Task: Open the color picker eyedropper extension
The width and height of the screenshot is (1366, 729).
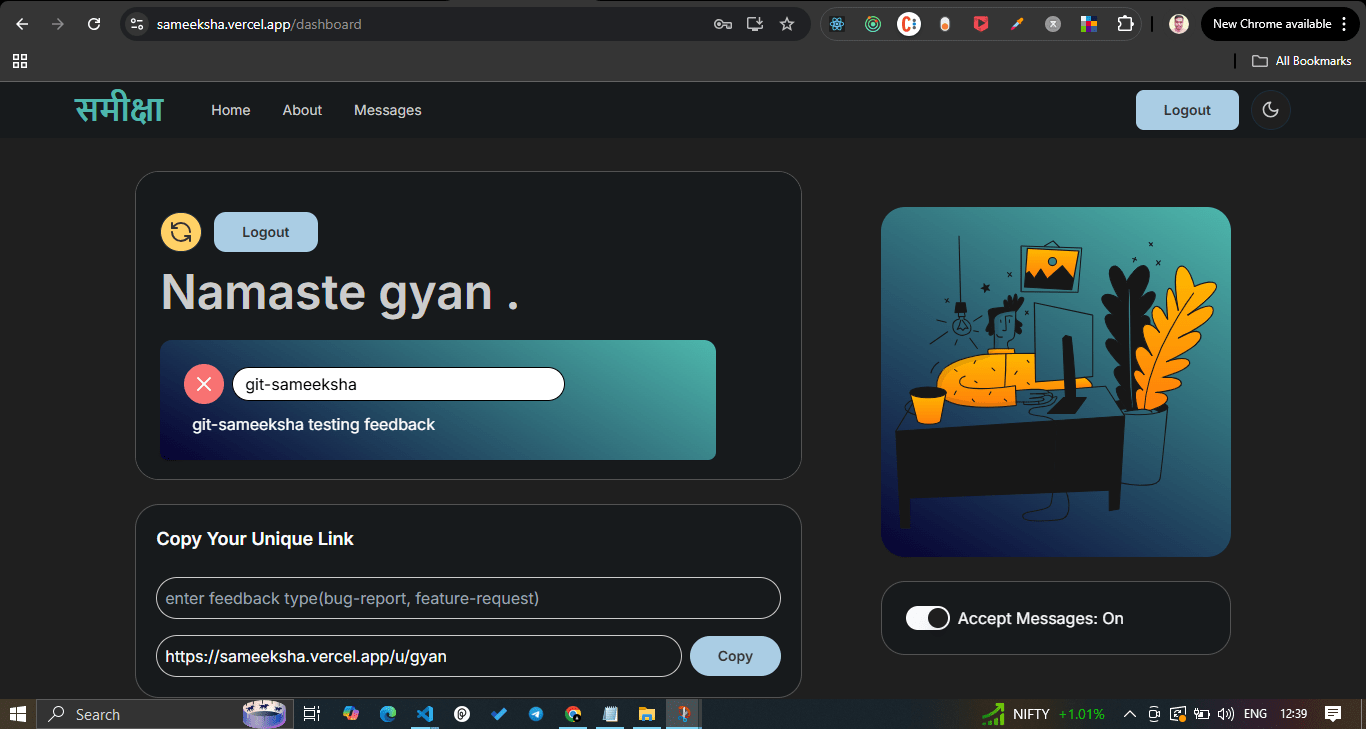Action: [1017, 24]
